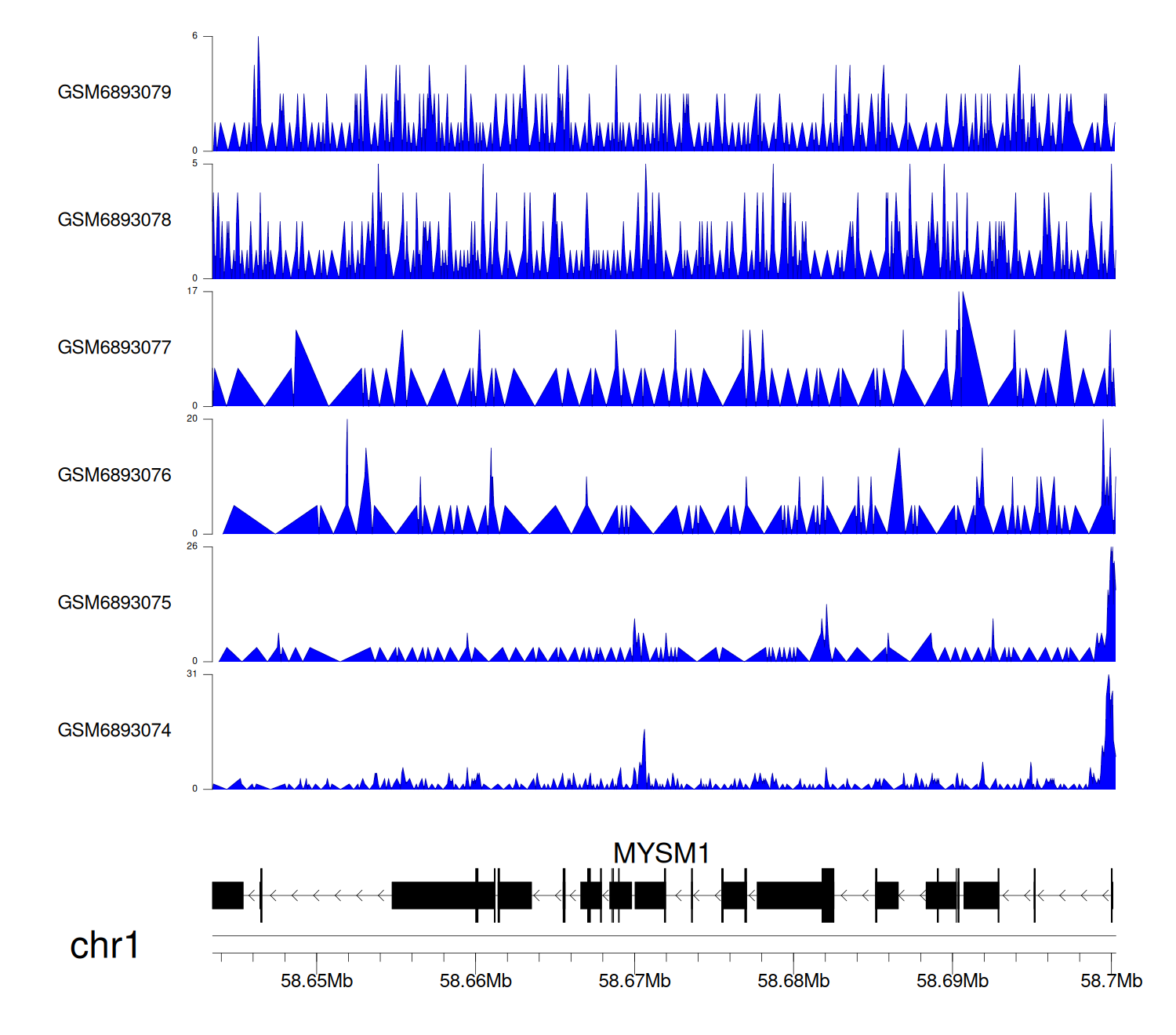Select the y-axis maximum value 20
Image resolution: width=1176 pixels, height=1035 pixels.
192,419
